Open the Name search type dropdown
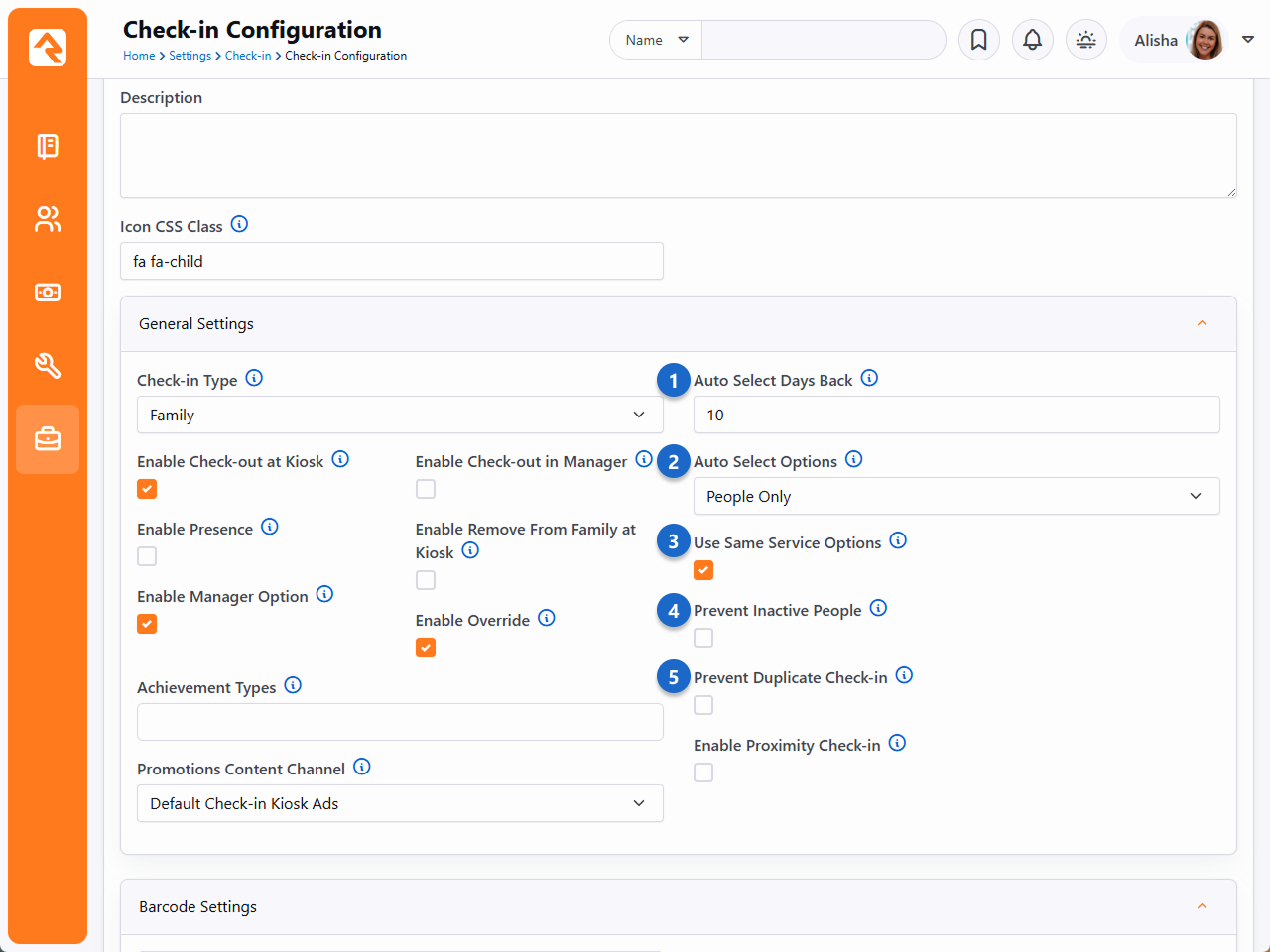The width and height of the screenshot is (1270, 952). (656, 40)
